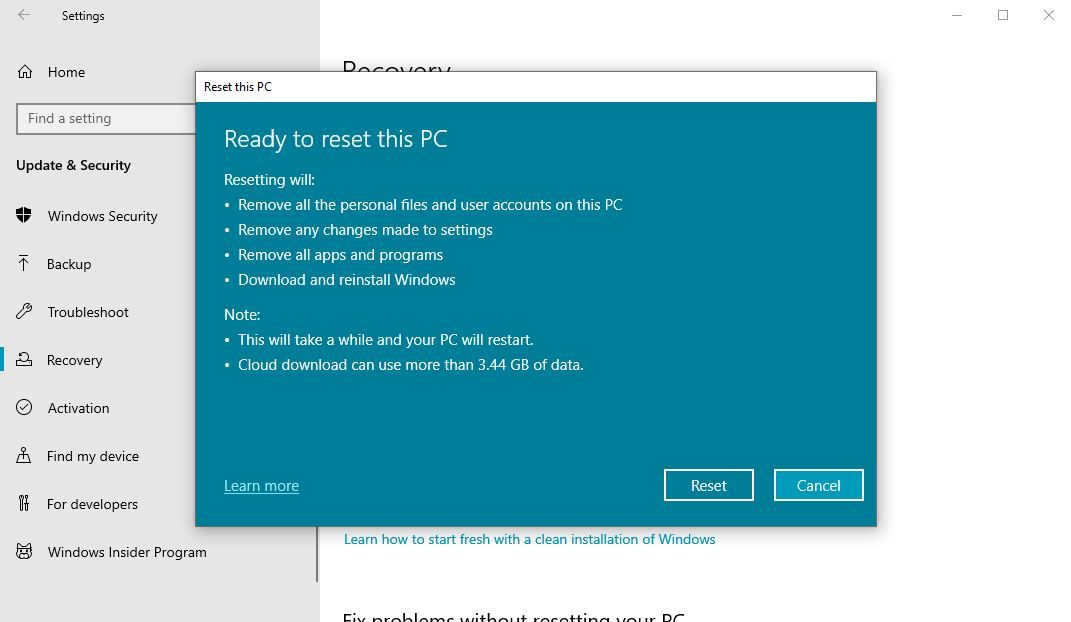Open the For developers page

[92, 504]
